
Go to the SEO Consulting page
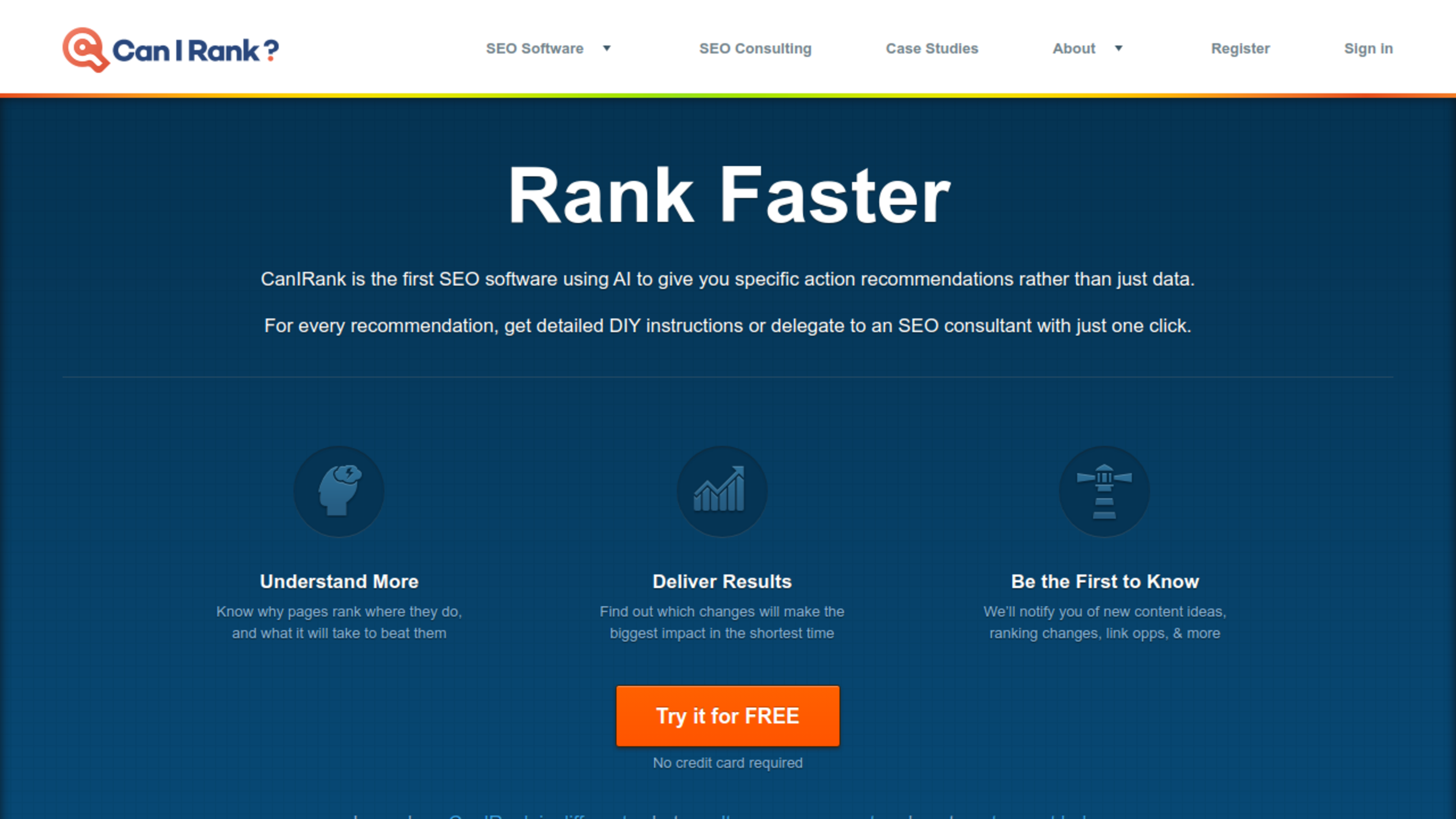755,49
